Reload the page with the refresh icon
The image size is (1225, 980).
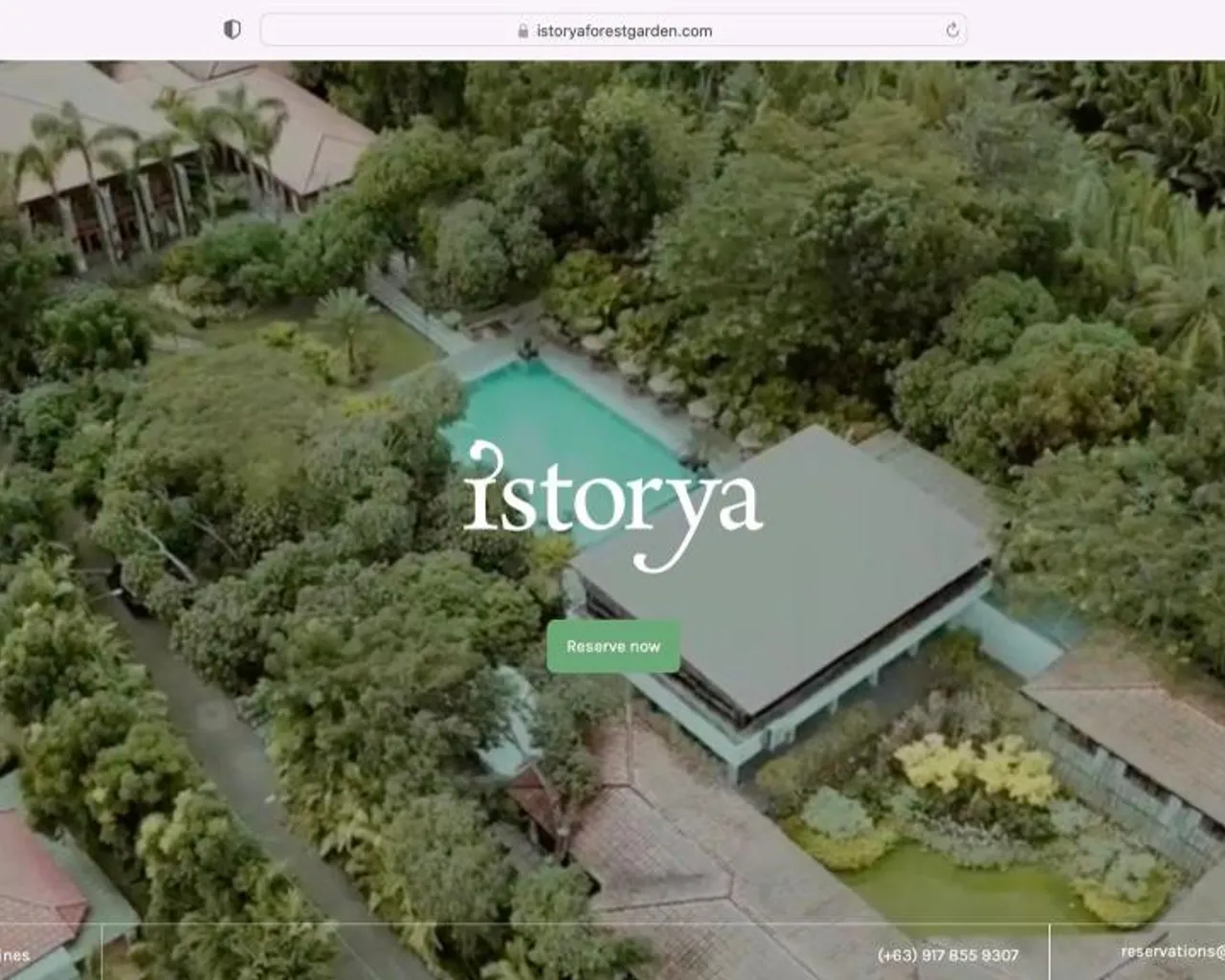(x=952, y=31)
